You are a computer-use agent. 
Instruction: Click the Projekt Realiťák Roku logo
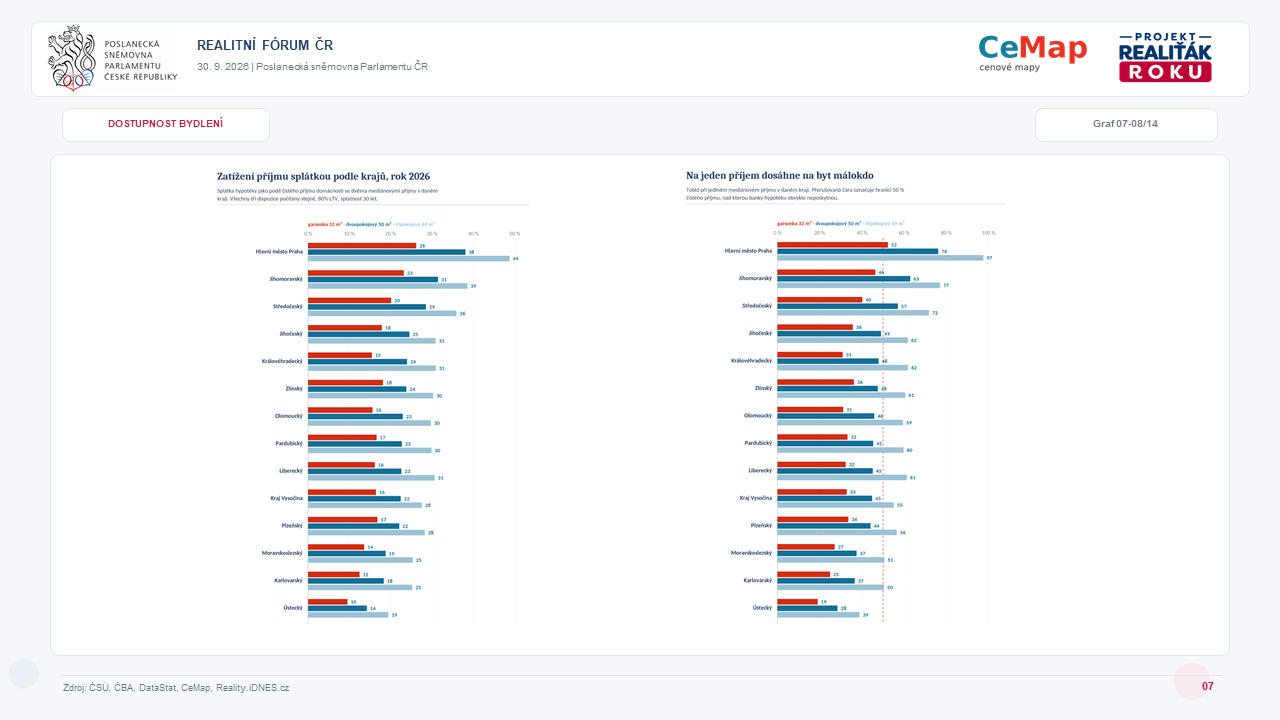point(1165,57)
